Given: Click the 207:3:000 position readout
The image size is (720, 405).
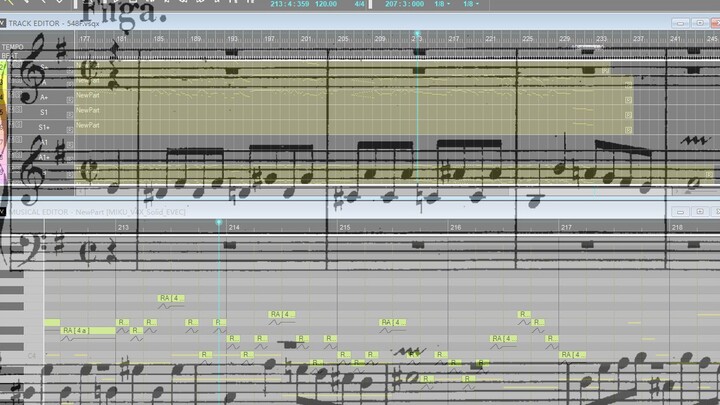Looking at the screenshot, I should (x=404, y=4).
